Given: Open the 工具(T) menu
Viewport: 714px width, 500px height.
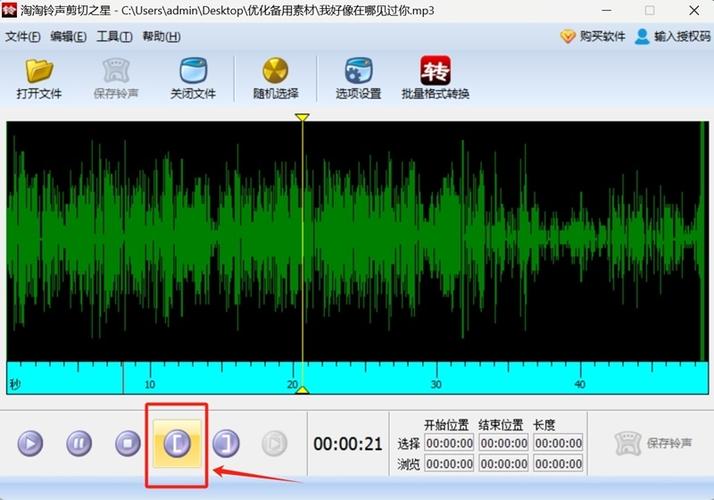Looking at the screenshot, I should (114, 36).
